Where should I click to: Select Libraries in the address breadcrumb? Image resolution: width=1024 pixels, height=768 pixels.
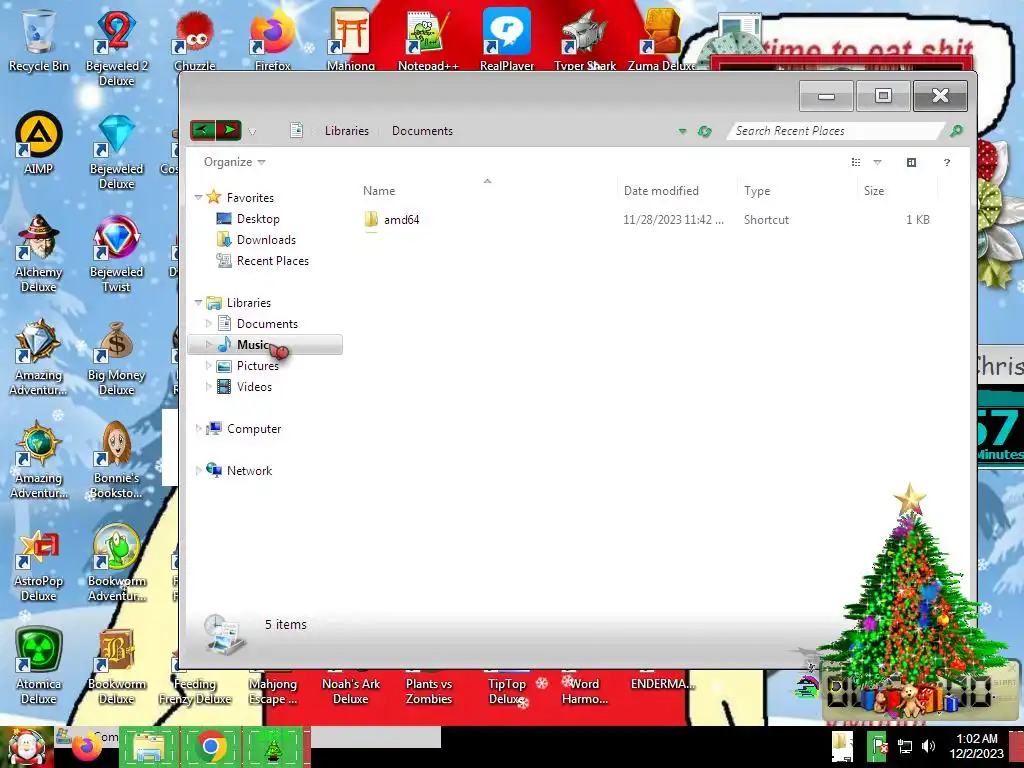[347, 131]
